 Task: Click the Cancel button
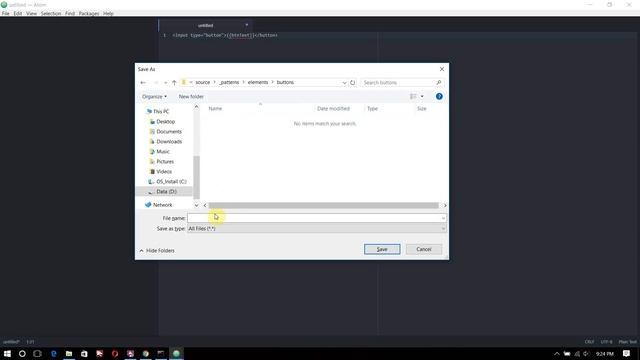pos(424,249)
